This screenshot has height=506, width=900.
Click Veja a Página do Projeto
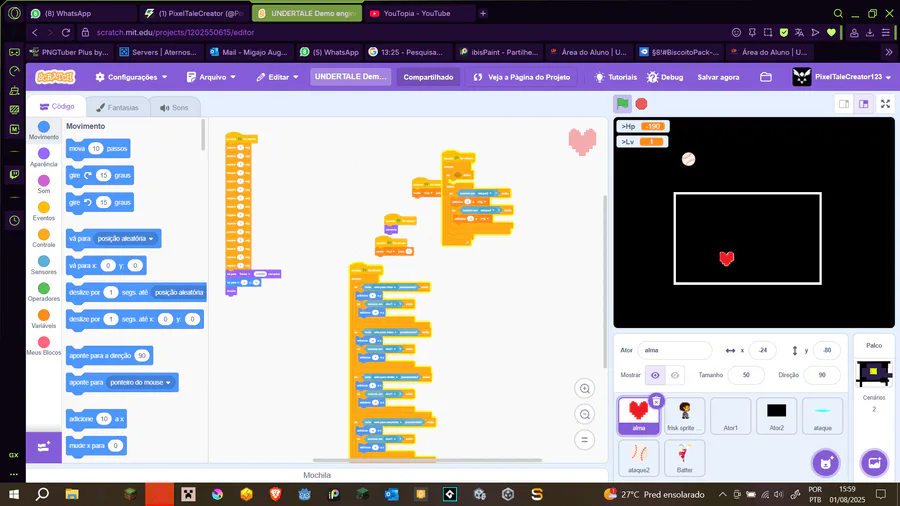tap(522, 77)
